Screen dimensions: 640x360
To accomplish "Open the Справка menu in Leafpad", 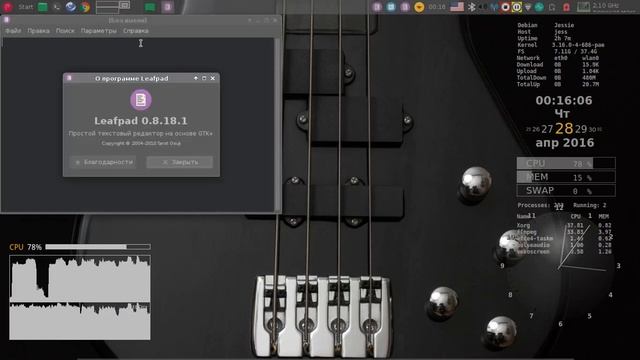I will tap(136, 31).
